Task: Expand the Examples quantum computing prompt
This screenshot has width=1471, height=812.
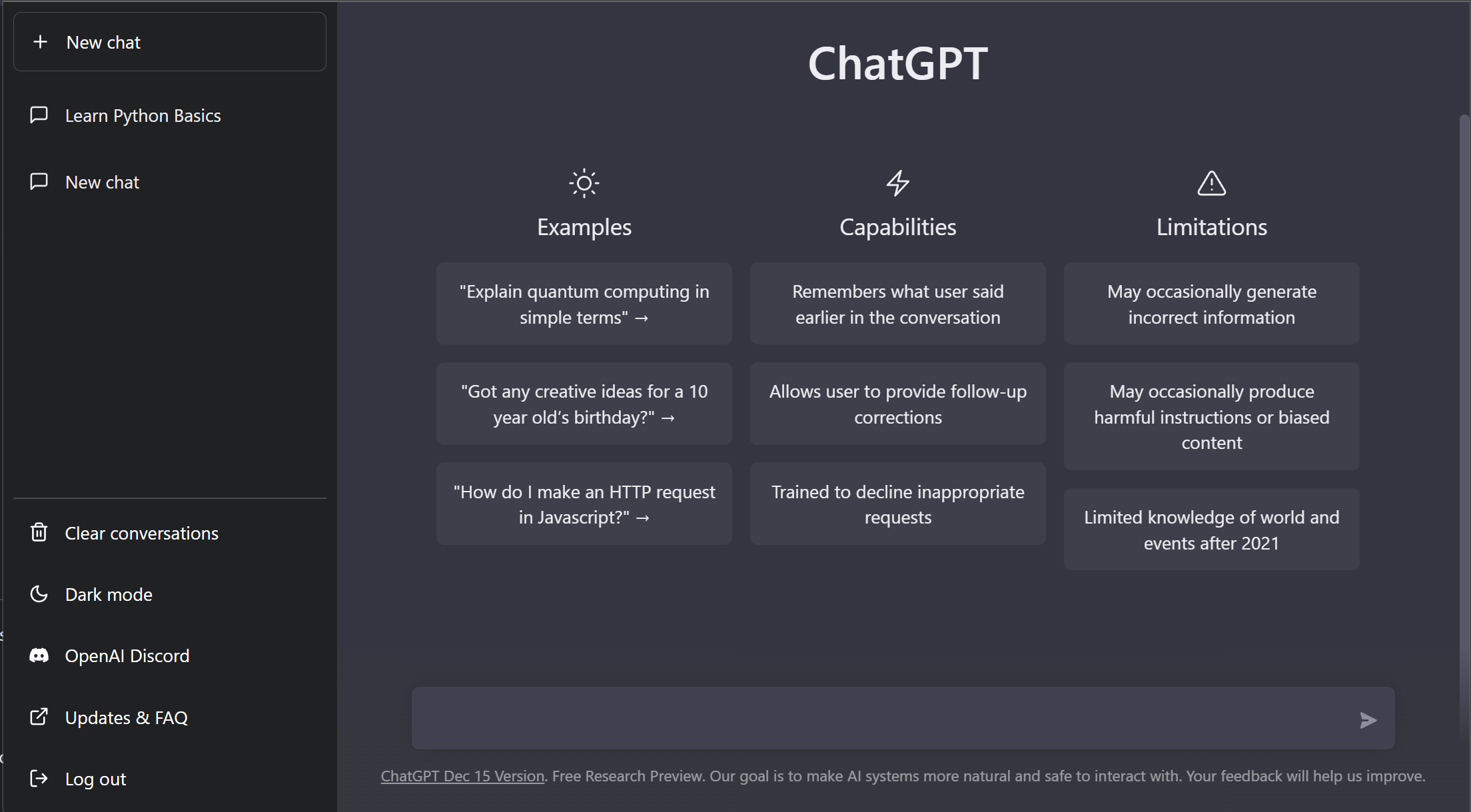Action: (x=584, y=303)
